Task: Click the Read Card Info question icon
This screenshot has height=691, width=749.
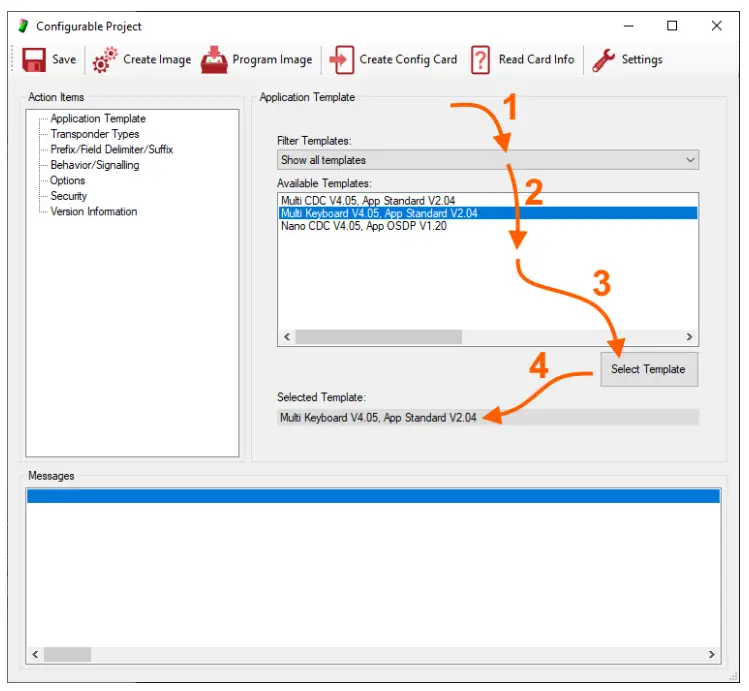Action: [481, 60]
